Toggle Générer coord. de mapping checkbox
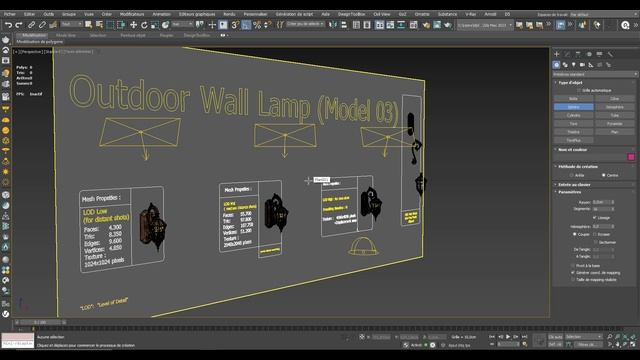Viewport: 640px width, 360px height. 573,272
